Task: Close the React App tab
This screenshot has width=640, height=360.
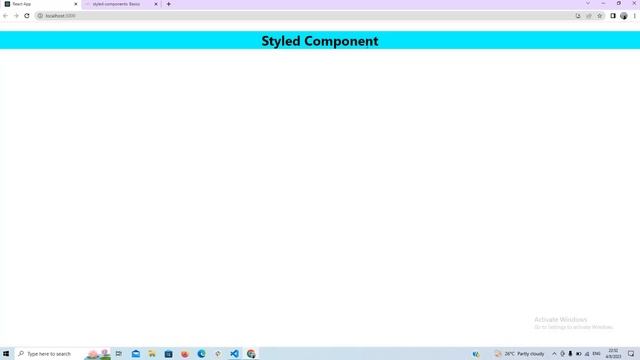Action: pos(76,4)
